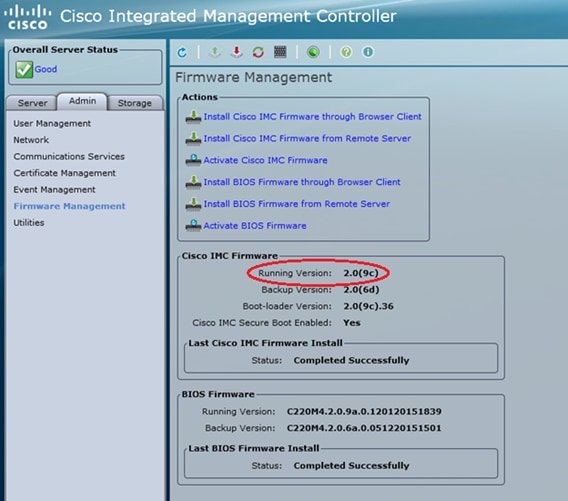
Task: Click the blue Refresh toolbar icon
Action: 182,53
